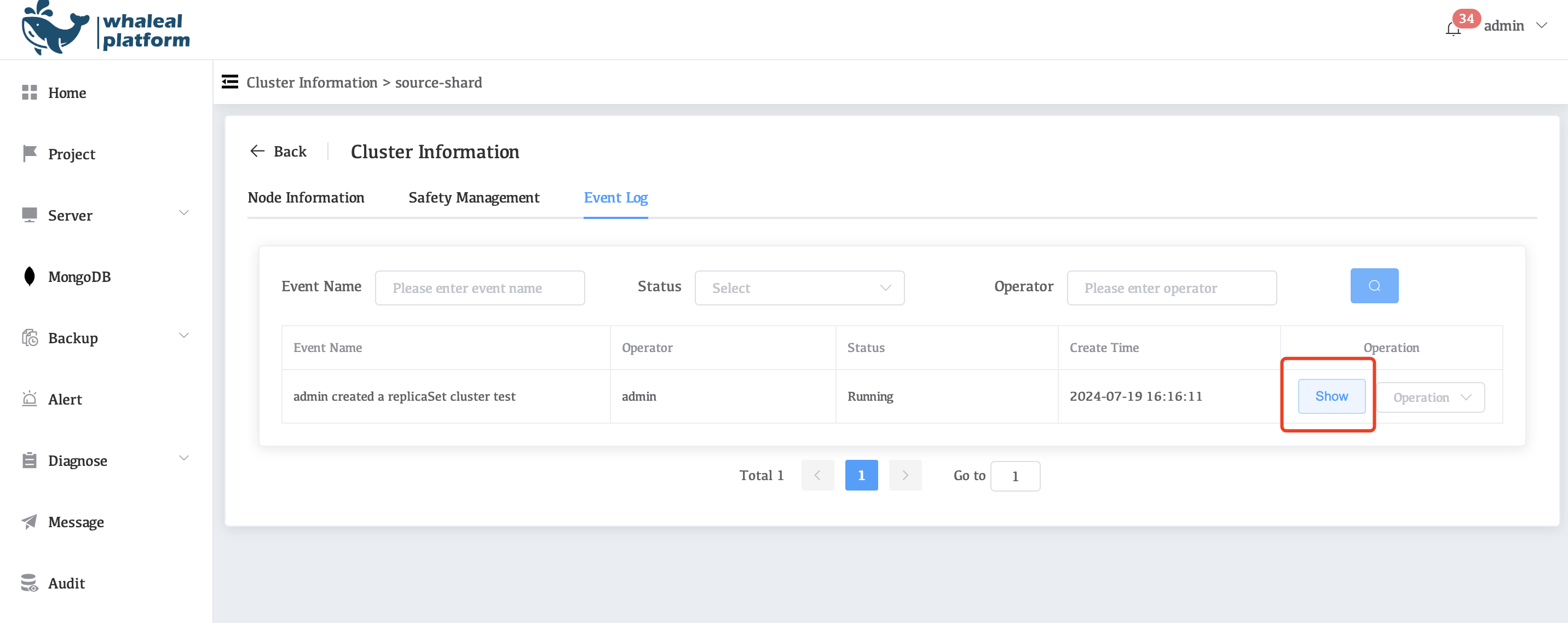Screen dimensions: 1568x623
Task: Switch to Safety Management tab
Action: point(474,198)
